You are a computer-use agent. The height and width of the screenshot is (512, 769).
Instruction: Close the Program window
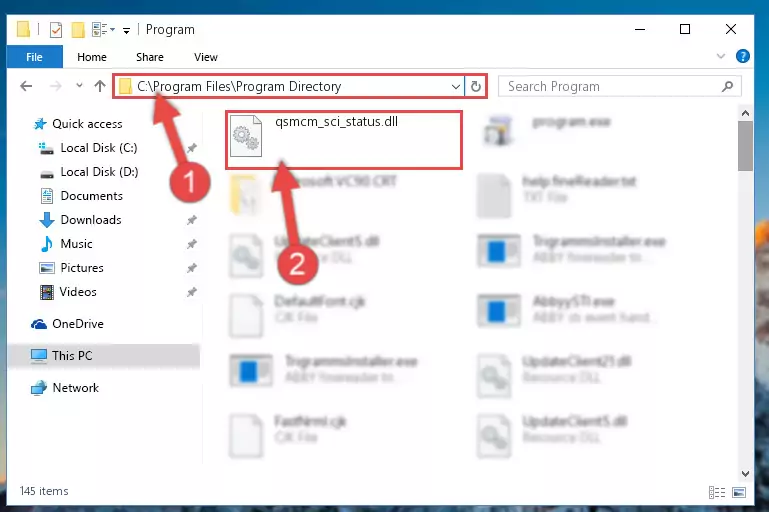point(731,29)
